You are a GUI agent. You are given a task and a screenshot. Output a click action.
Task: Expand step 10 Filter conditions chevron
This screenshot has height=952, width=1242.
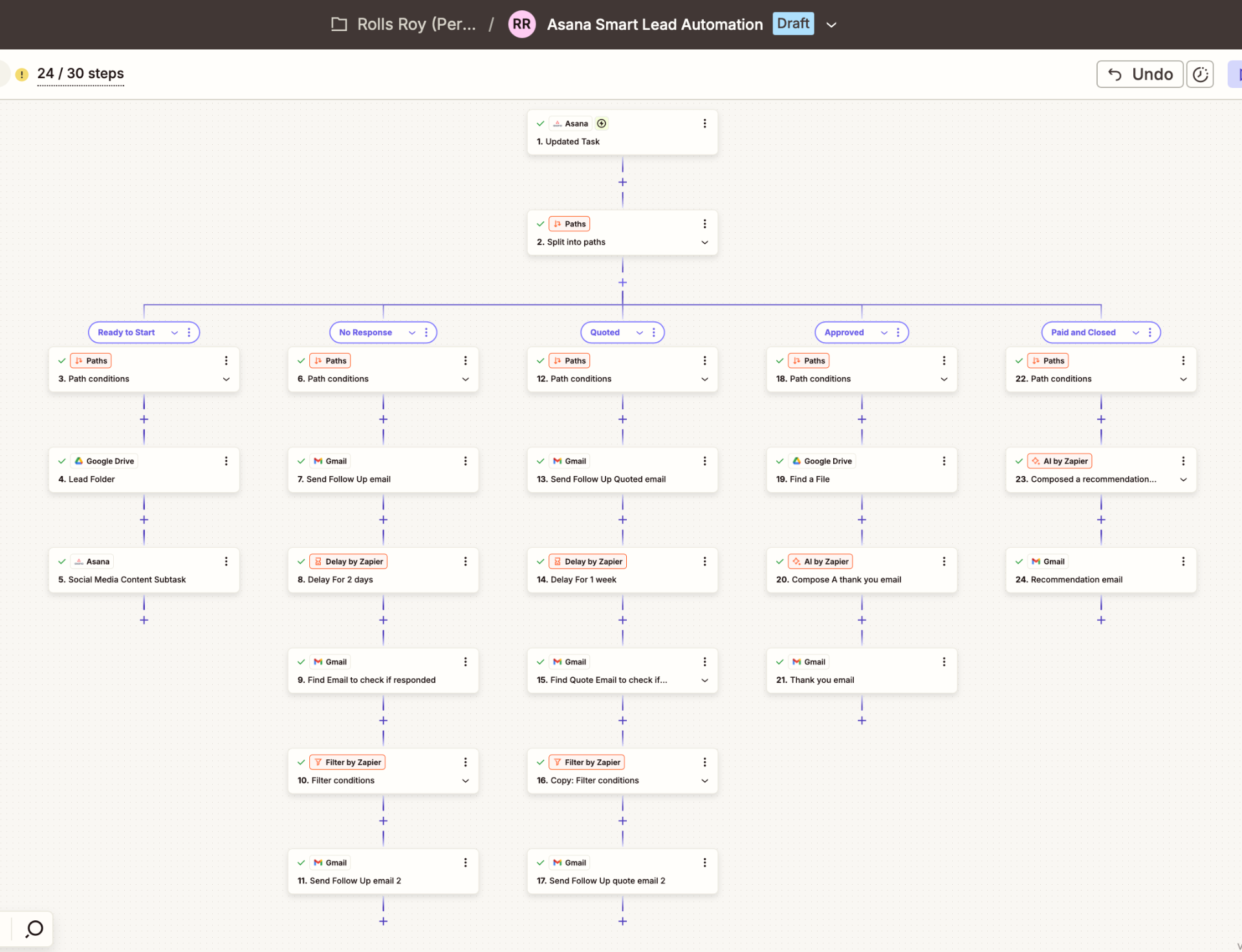click(465, 781)
